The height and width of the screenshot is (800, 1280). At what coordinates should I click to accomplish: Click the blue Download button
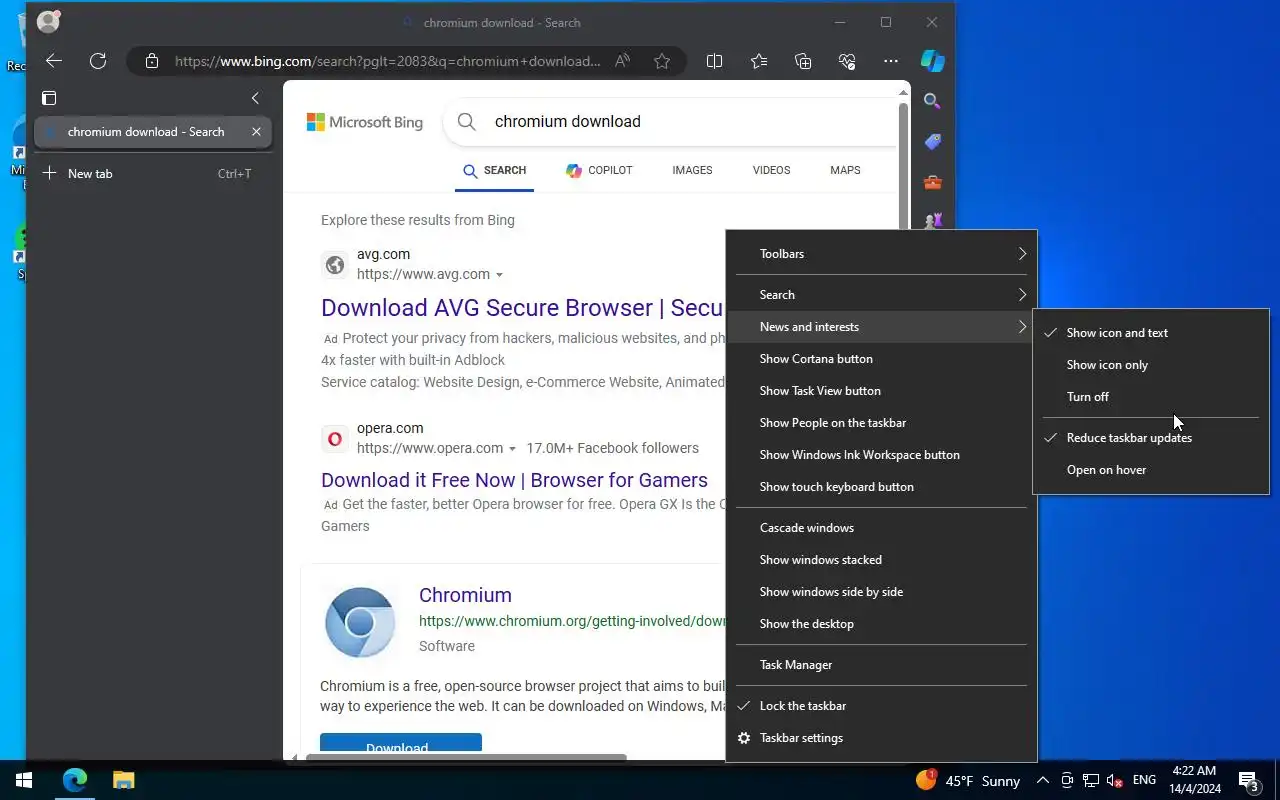tap(401, 745)
